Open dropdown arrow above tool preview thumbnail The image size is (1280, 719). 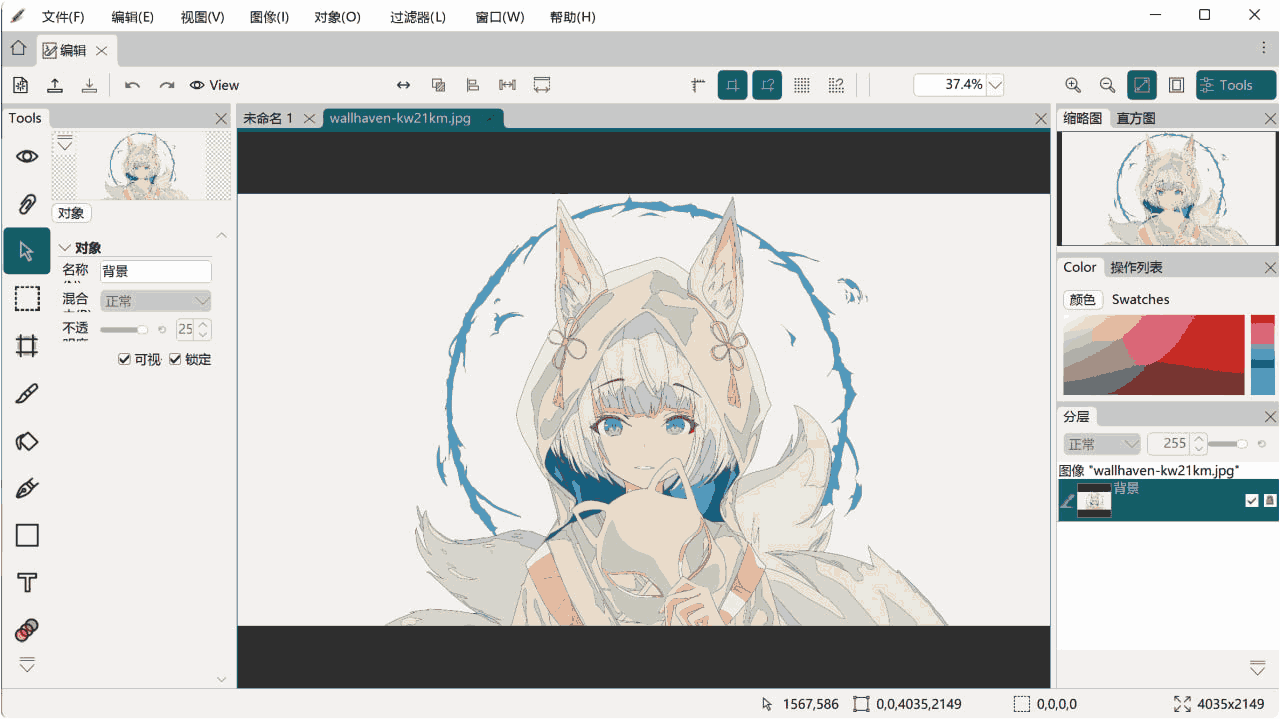pyautogui.click(x=65, y=143)
